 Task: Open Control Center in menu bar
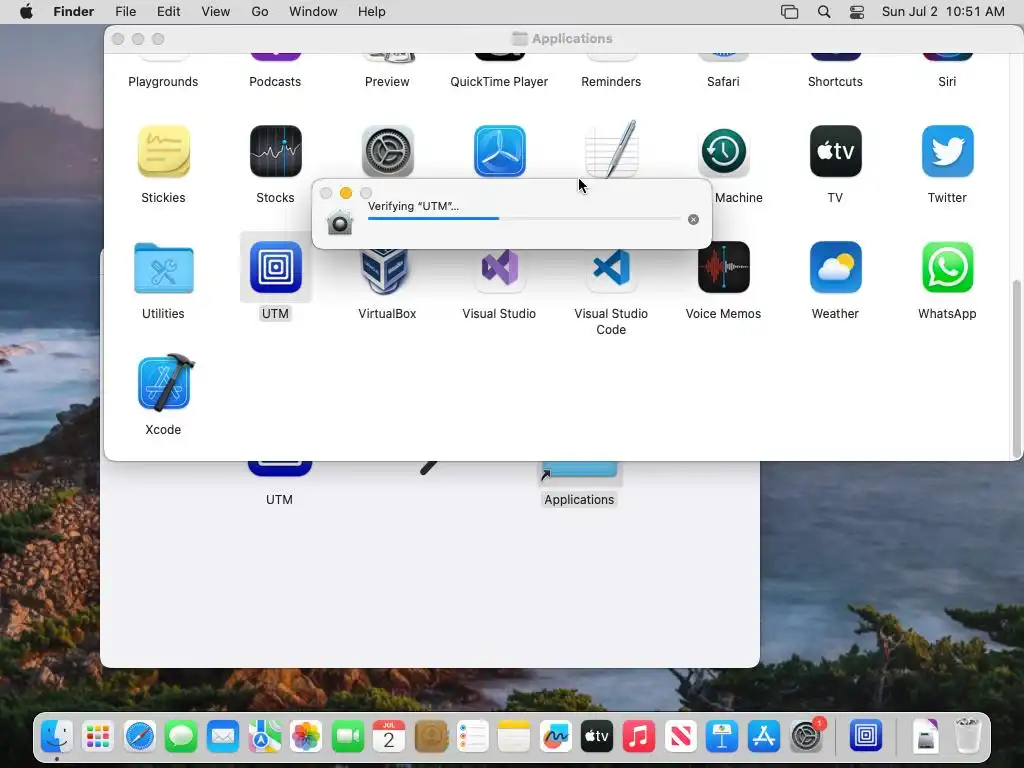(x=857, y=12)
